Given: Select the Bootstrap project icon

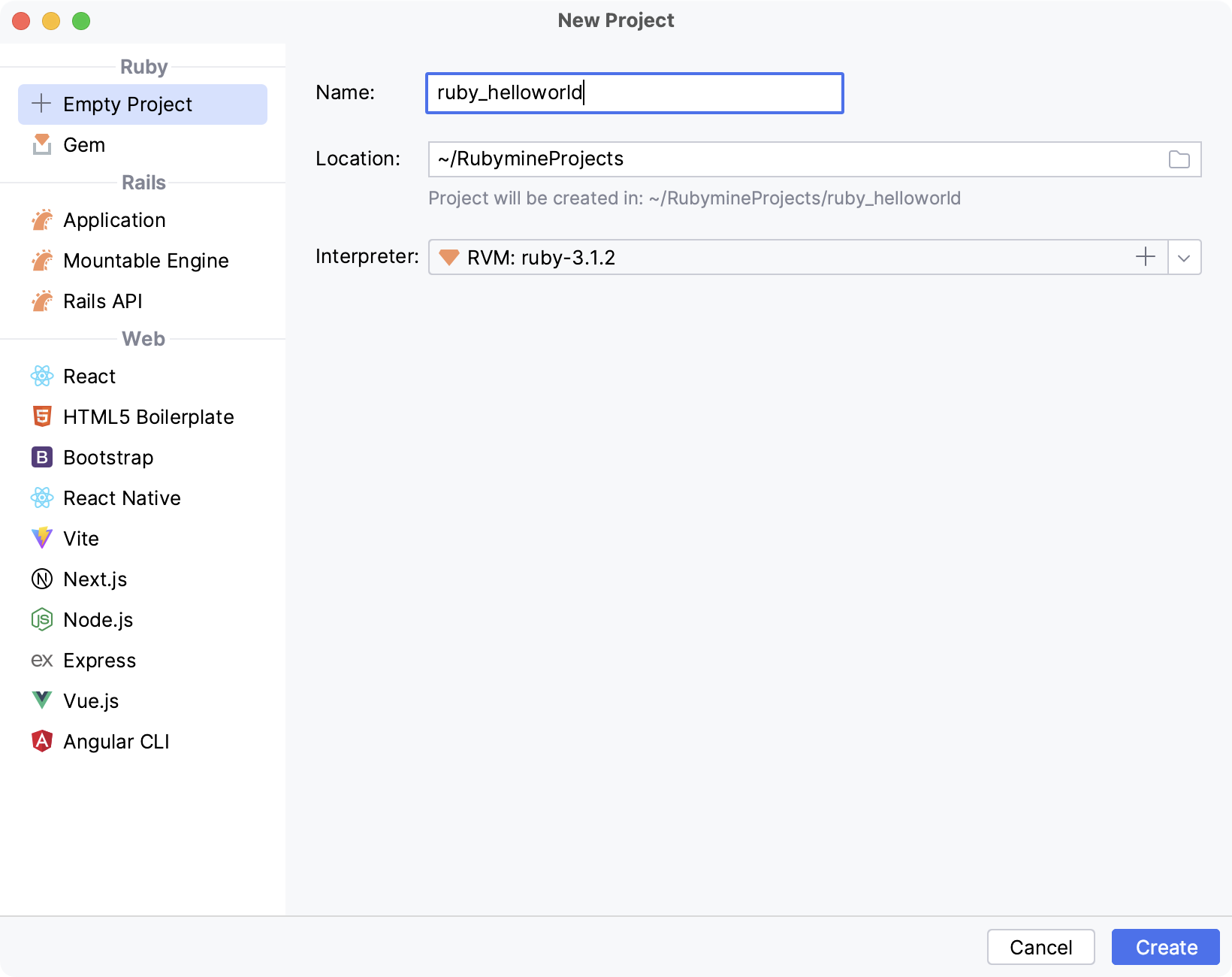Looking at the screenshot, I should point(43,457).
